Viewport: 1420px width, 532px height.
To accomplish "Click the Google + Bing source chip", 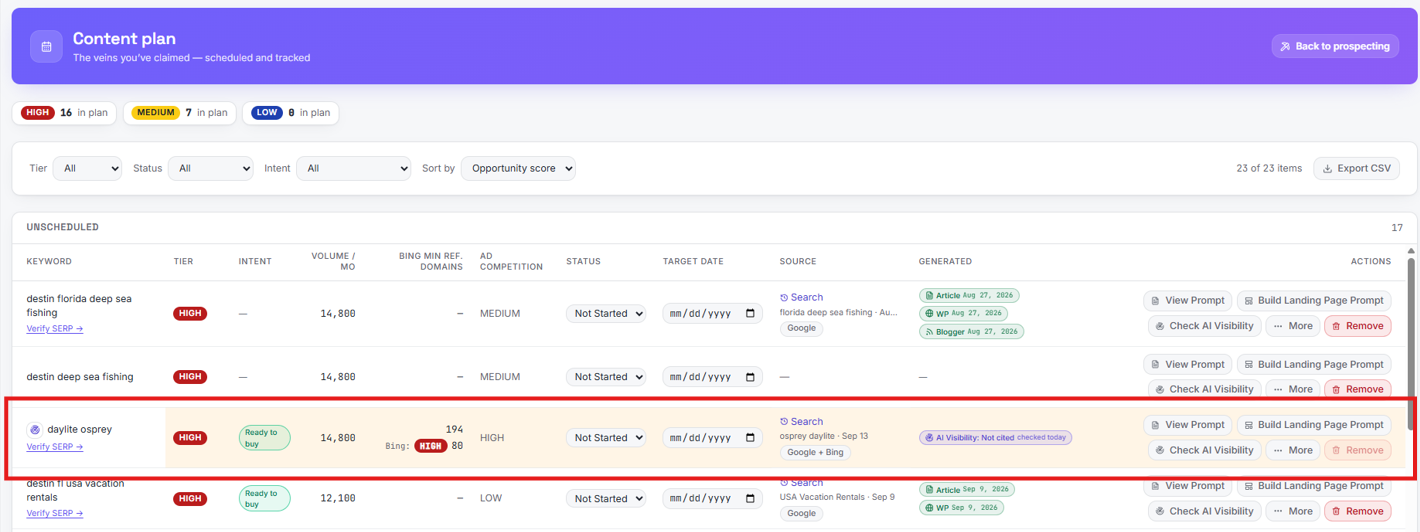I will point(815,452).
